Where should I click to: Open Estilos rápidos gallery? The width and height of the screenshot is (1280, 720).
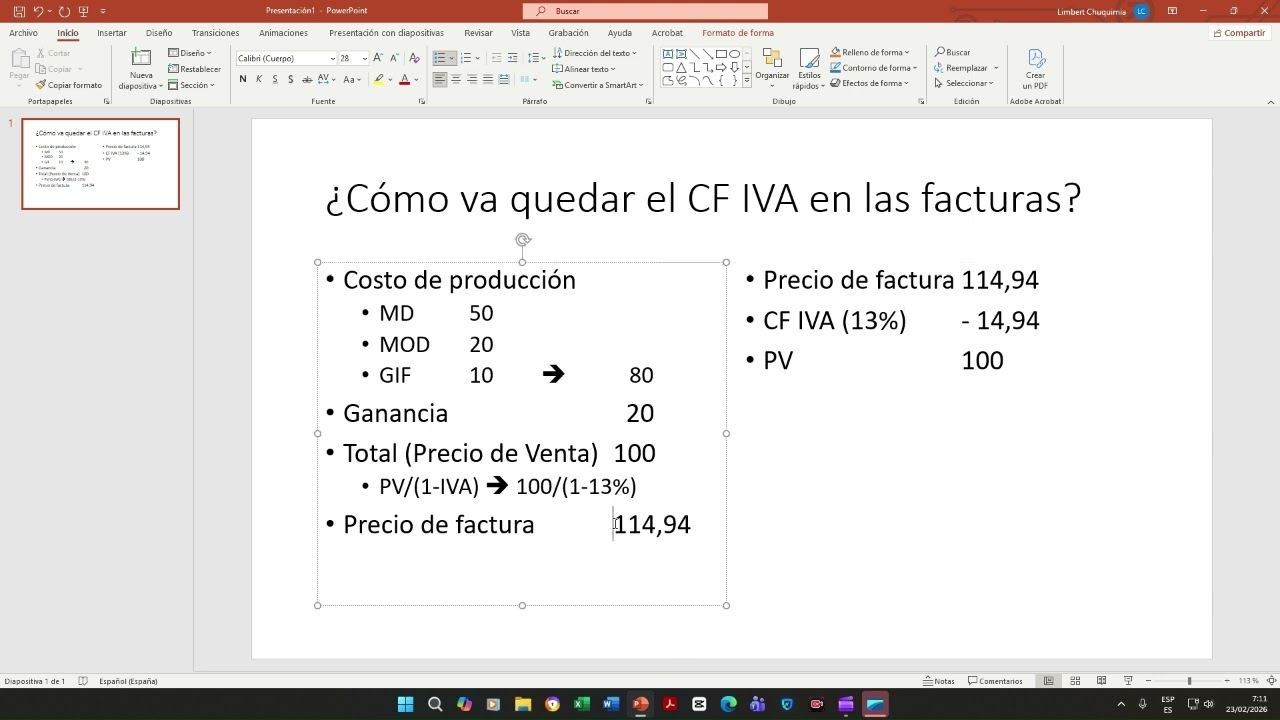[x=808, y=67]
